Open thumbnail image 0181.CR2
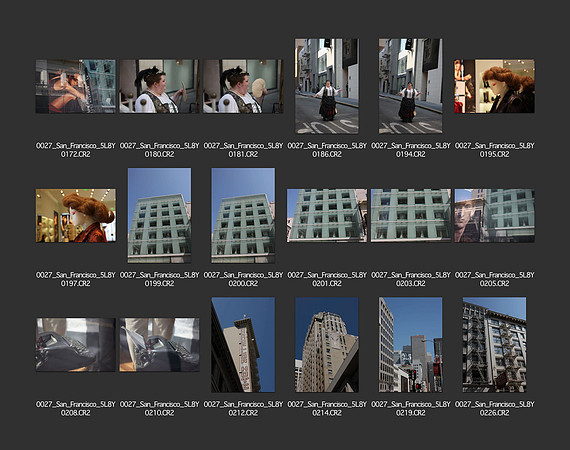The width and height of the screenshot is (570, 450). [x=243, y=87]
